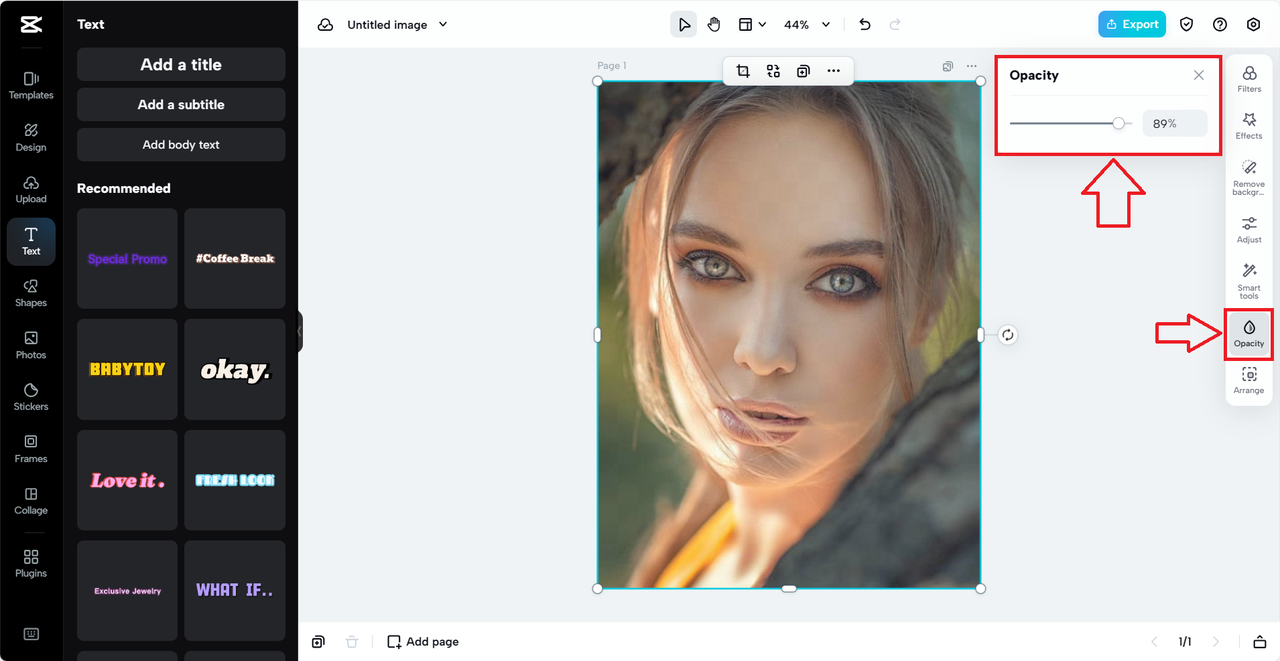This screenshot has width=1280, height=661.
Task: Open the Arrange tool
Action: click(x=1249, y=381)
